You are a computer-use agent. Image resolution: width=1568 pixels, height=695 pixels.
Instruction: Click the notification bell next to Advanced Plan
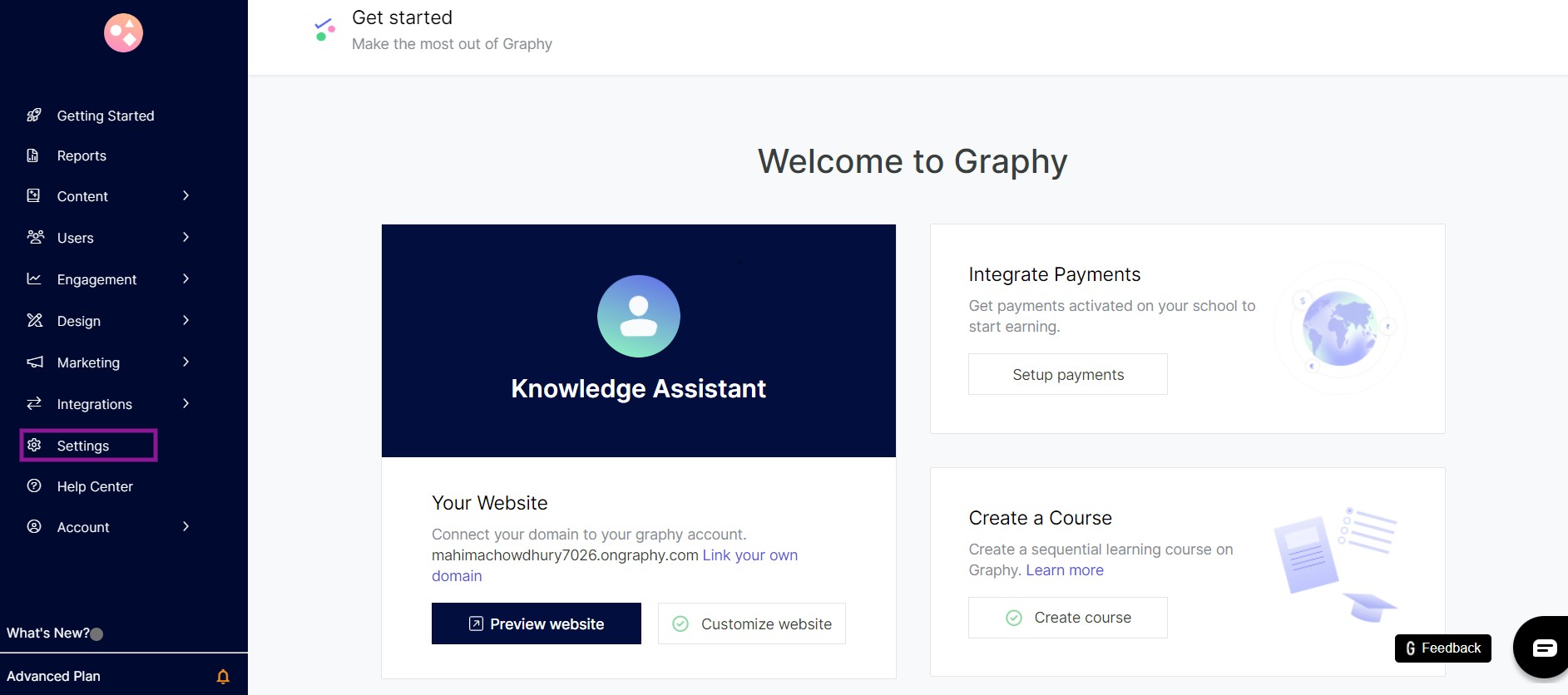(x=223, y=677)
